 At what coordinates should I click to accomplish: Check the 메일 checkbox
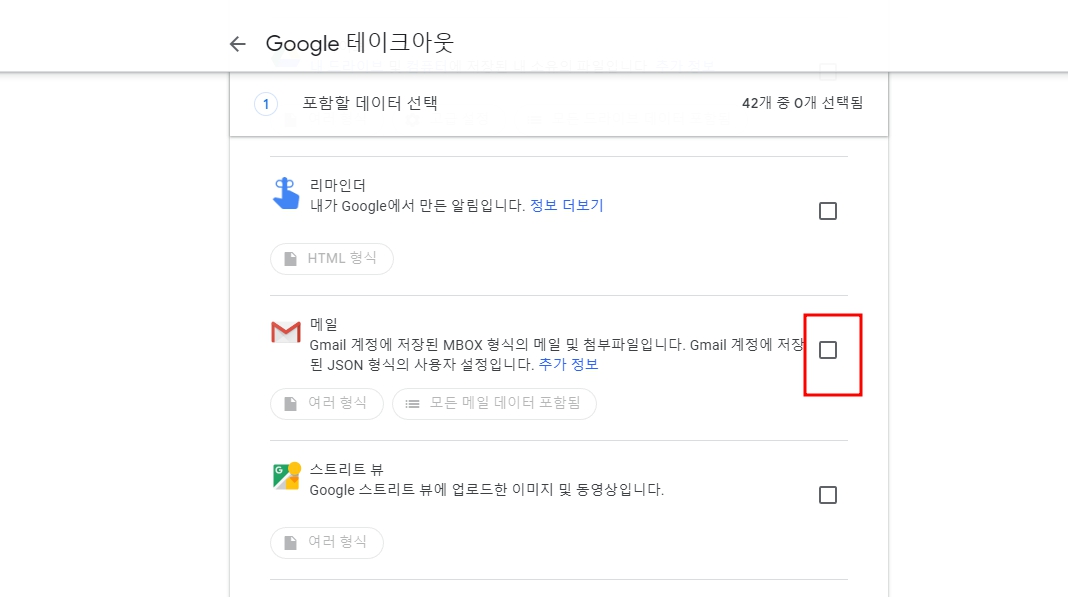[x=828, y=350]
